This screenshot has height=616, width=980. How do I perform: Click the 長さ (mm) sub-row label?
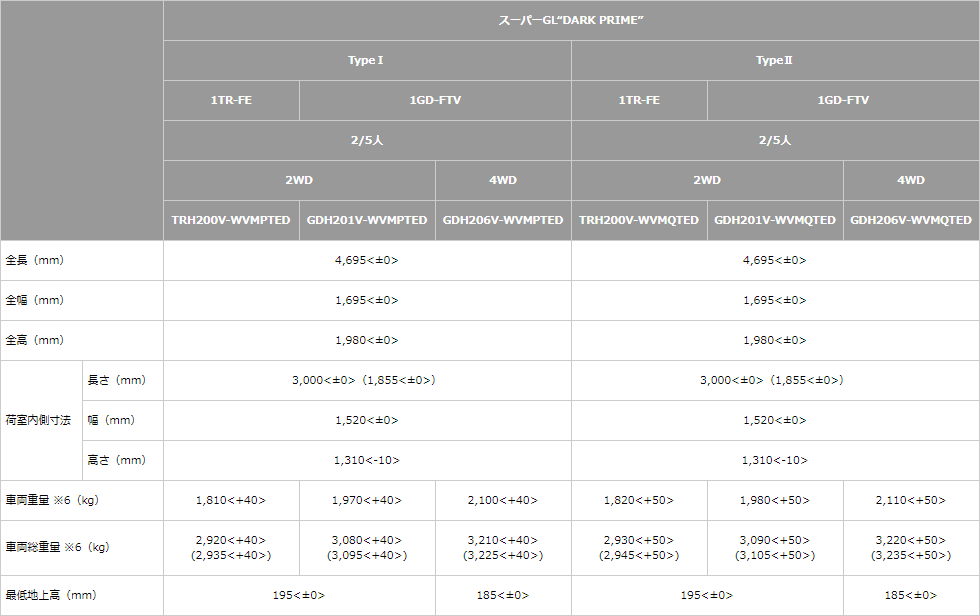pyautogui.click(x=122, y=380)
